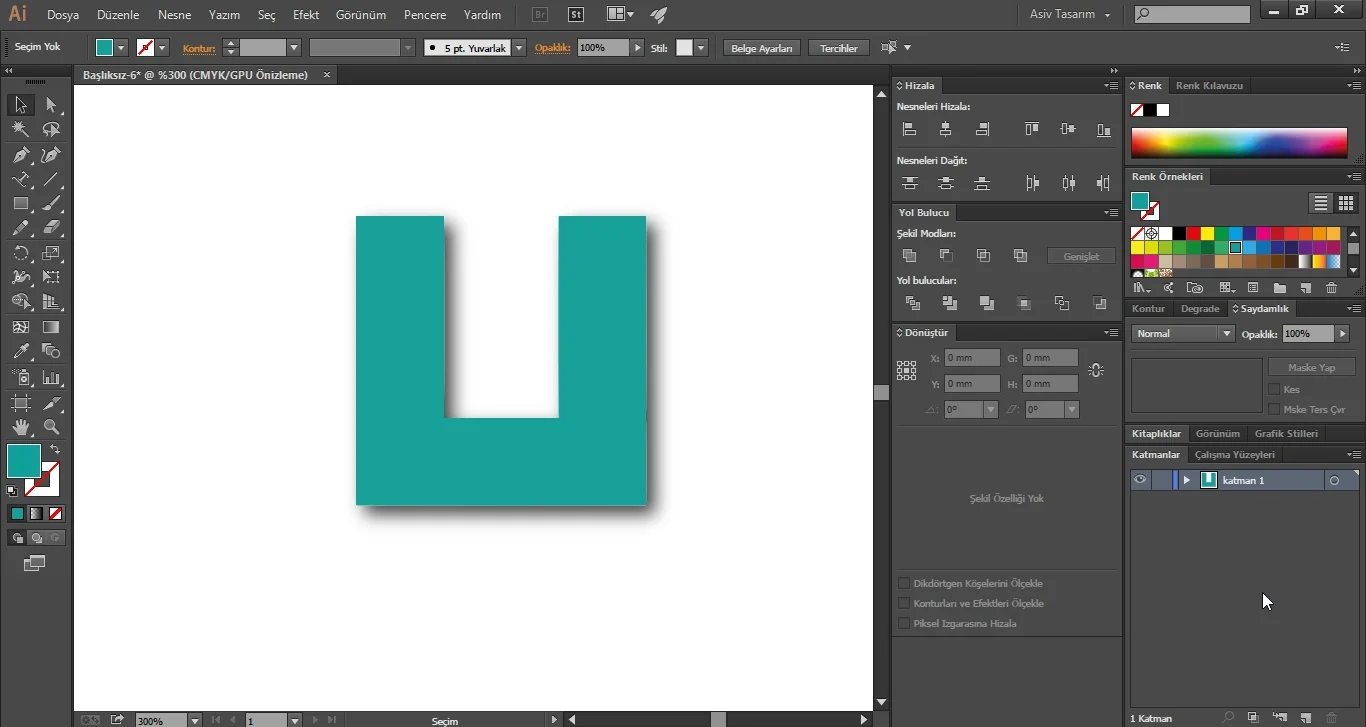Viewport: 1366px width, 727px height.
Task: Click Tercihler button
Action: pos(839,48)
